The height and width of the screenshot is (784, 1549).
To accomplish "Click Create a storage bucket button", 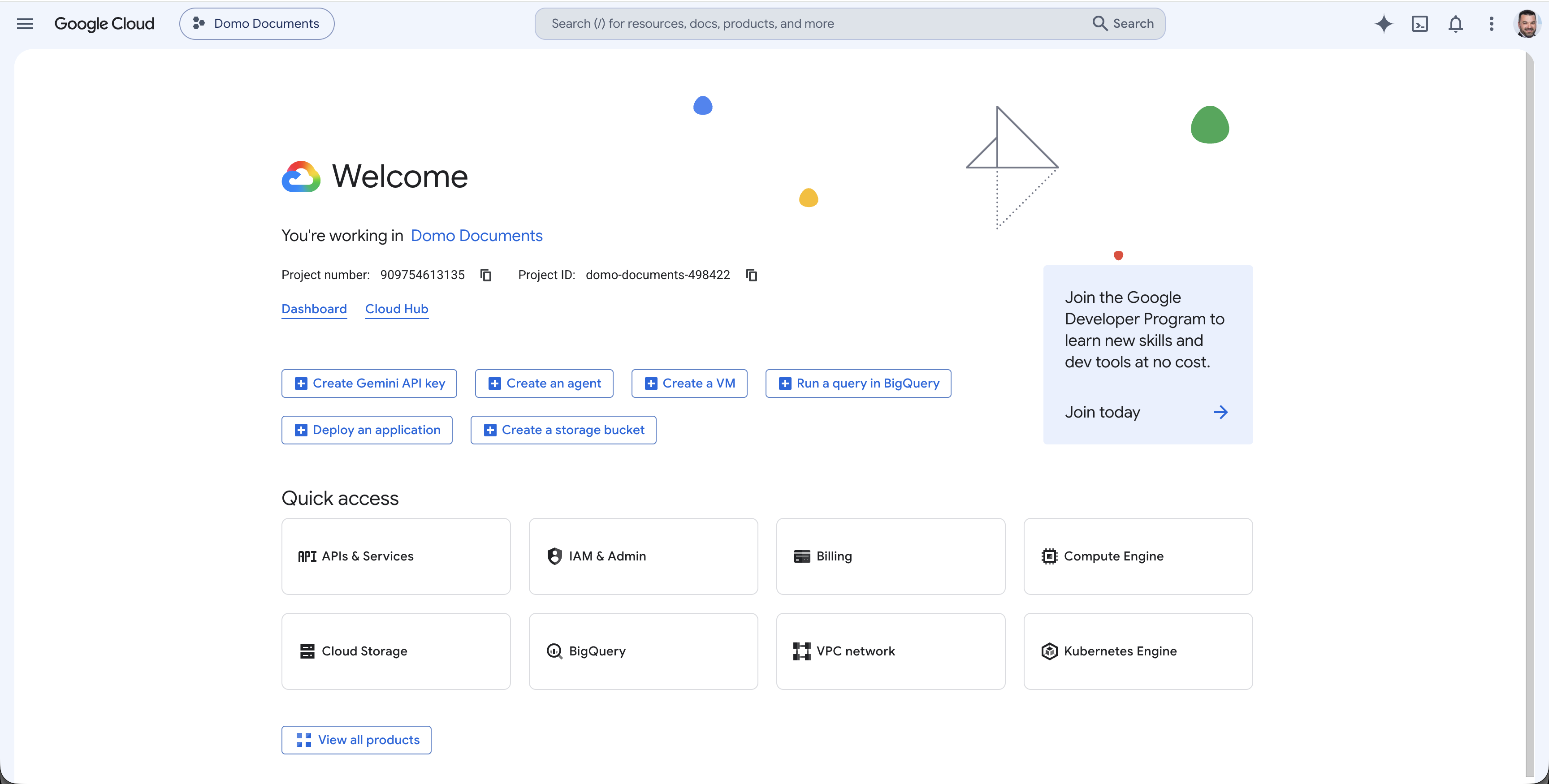I will (x=563, y=430).
